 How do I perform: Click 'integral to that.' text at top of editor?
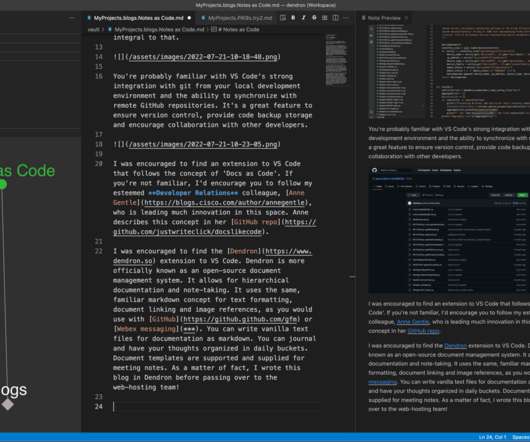pyautogui.click(x=146, y=37)
